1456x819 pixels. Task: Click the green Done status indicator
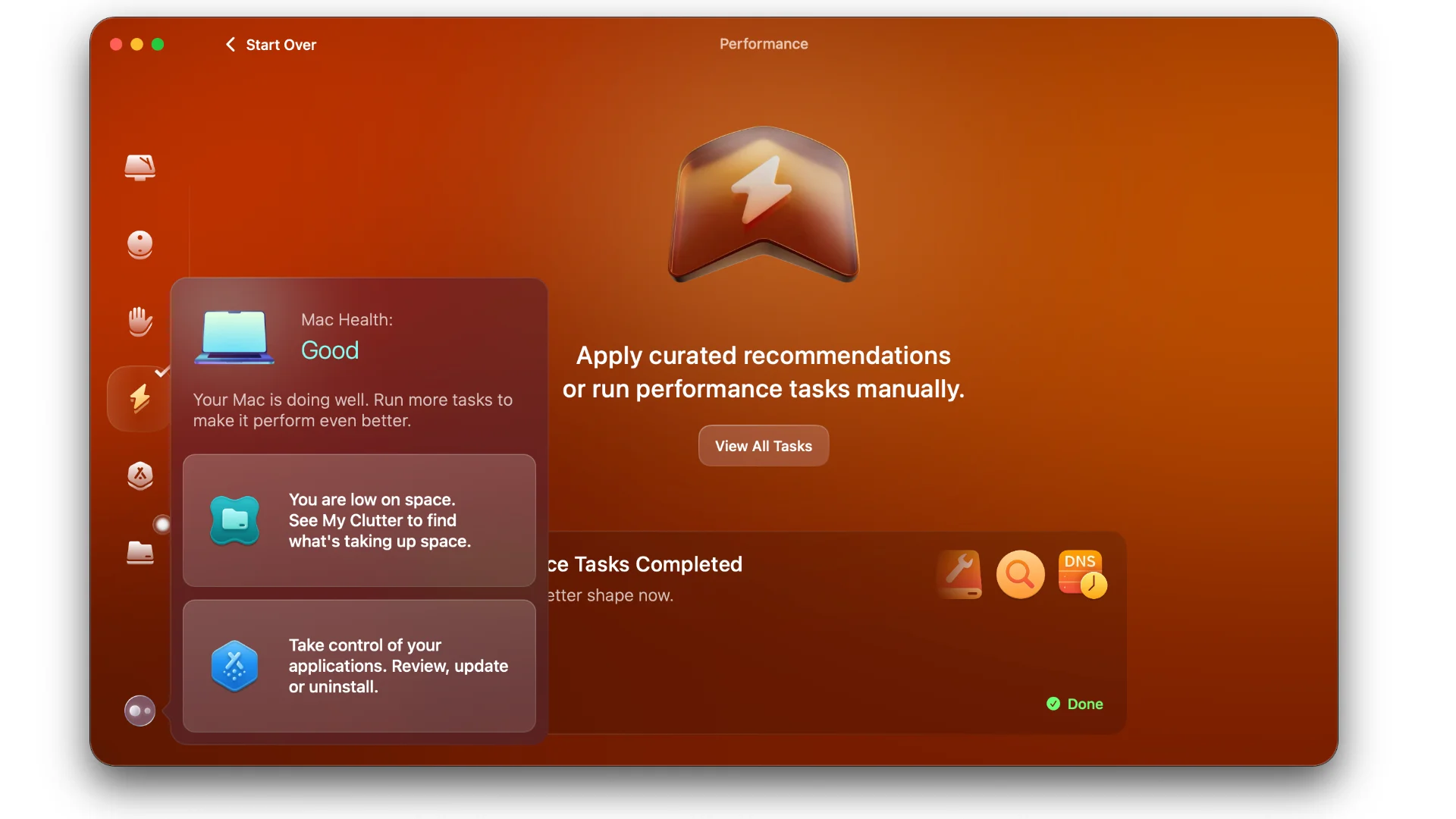coord(1075,704)
